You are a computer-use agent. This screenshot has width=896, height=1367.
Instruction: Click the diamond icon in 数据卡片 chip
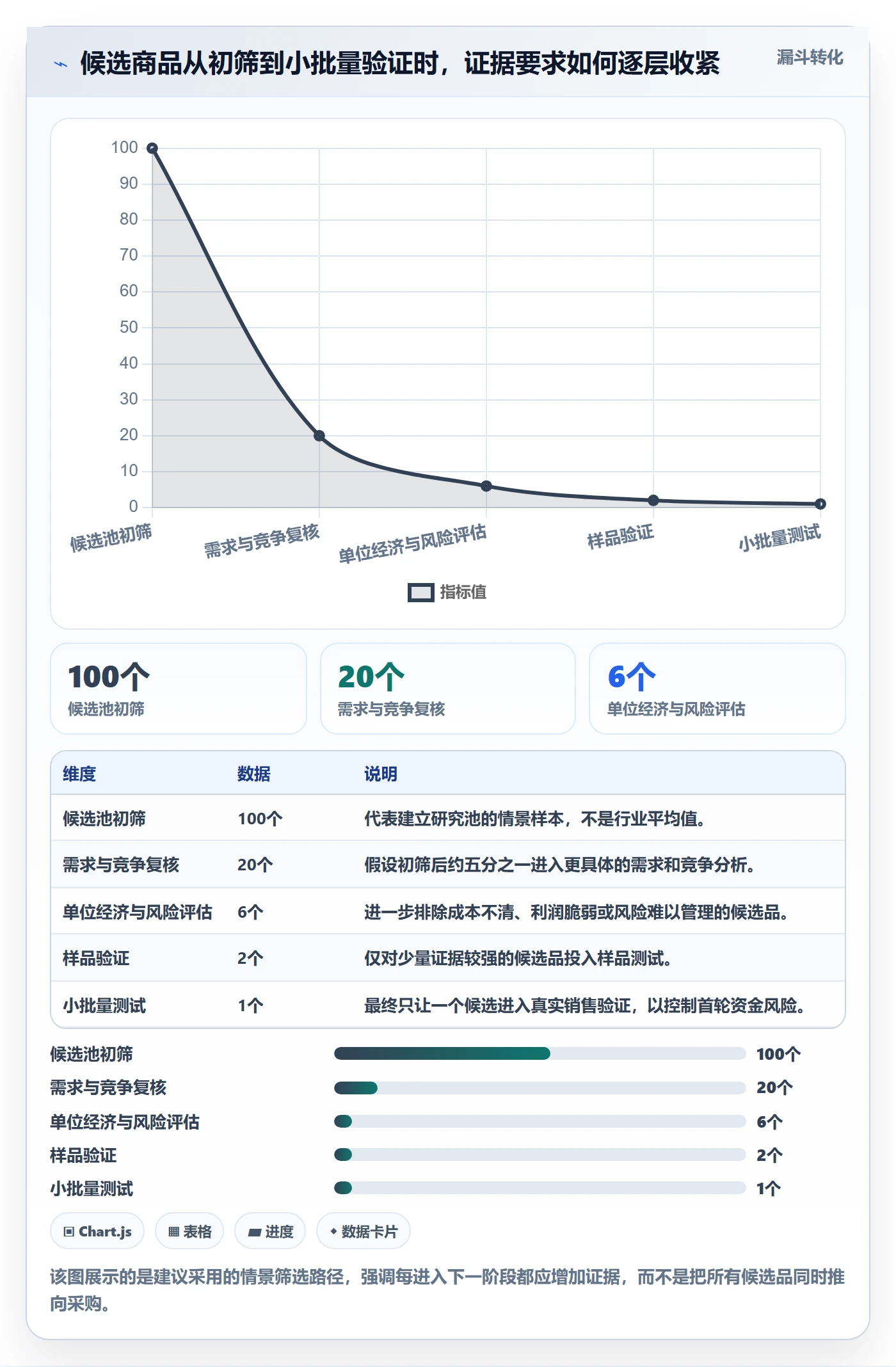[x=333, y=1231]
